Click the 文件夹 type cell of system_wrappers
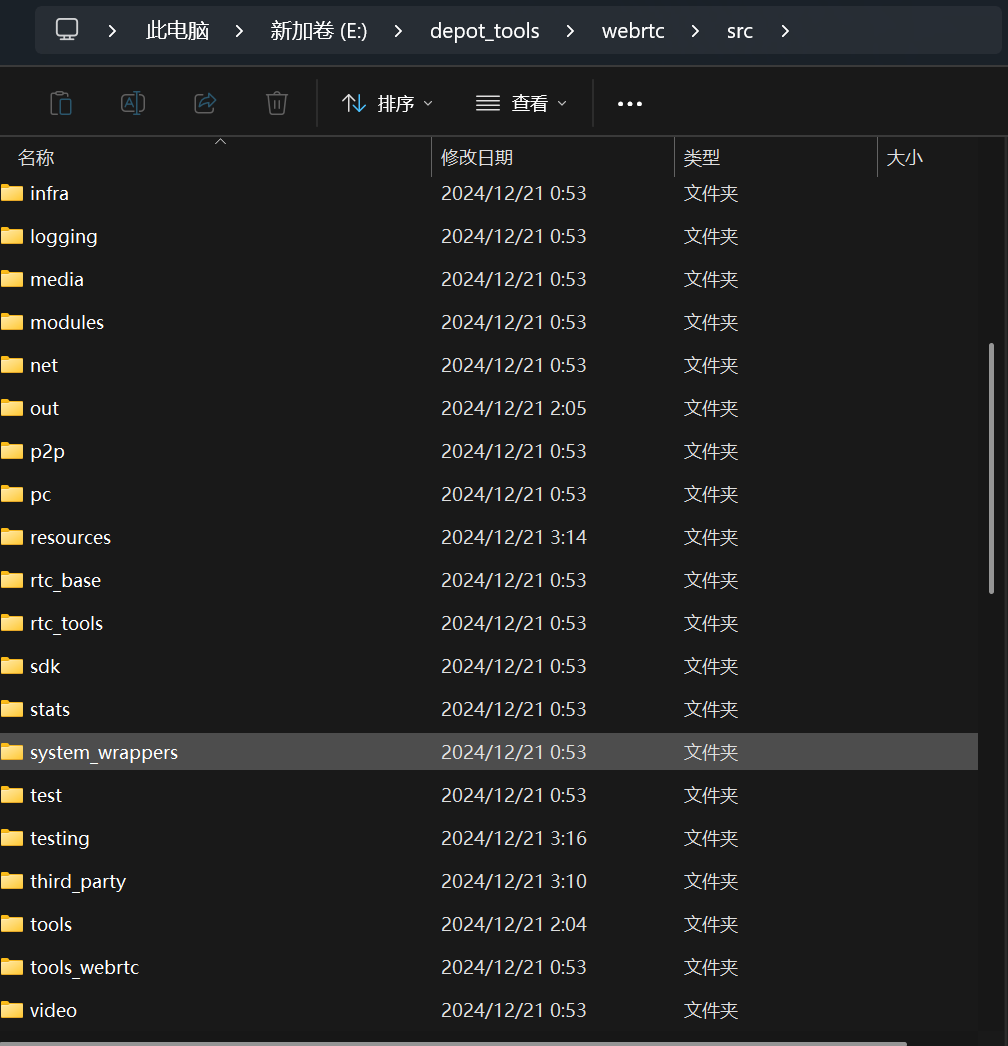The width and height of the screenshot is (1008, 1046). point(710,752)
